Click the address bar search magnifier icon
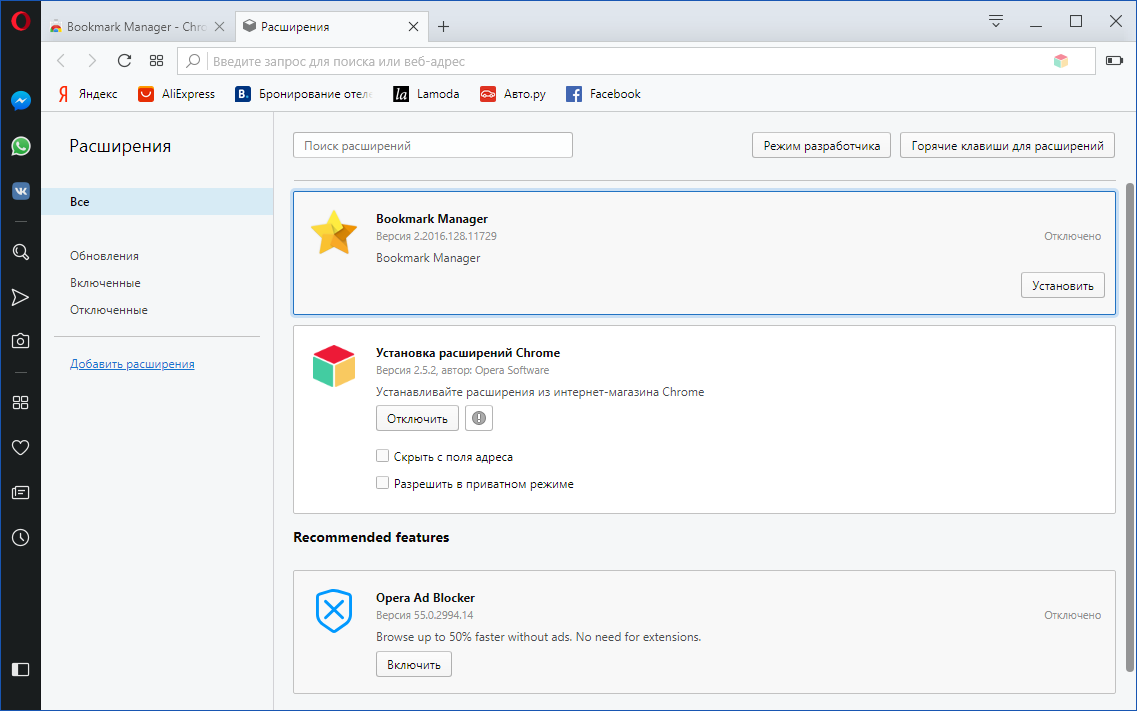 [x=193, y=61]
